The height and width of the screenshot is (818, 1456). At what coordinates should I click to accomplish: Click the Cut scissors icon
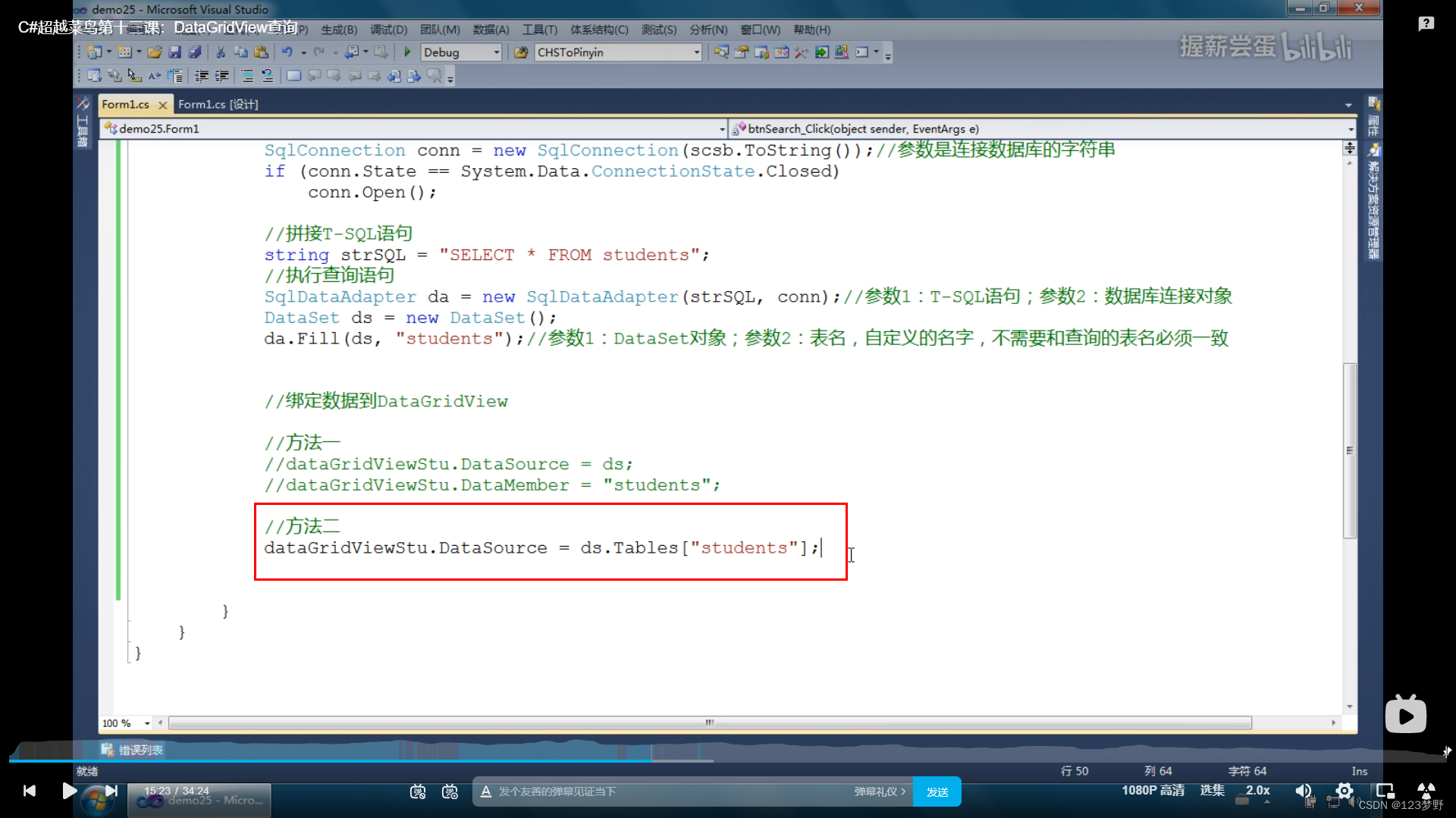[221, 52]
